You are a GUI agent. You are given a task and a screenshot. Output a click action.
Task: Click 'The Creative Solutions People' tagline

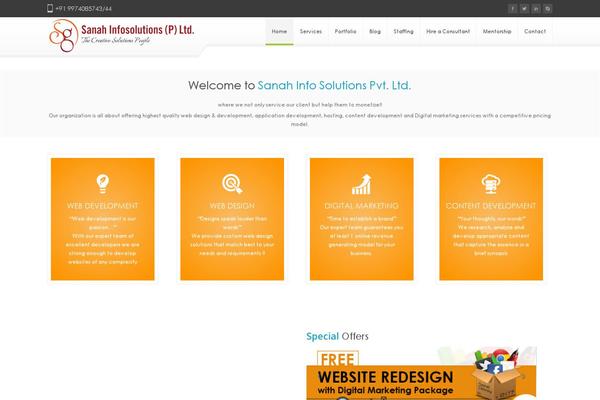[x=116, y=40]
